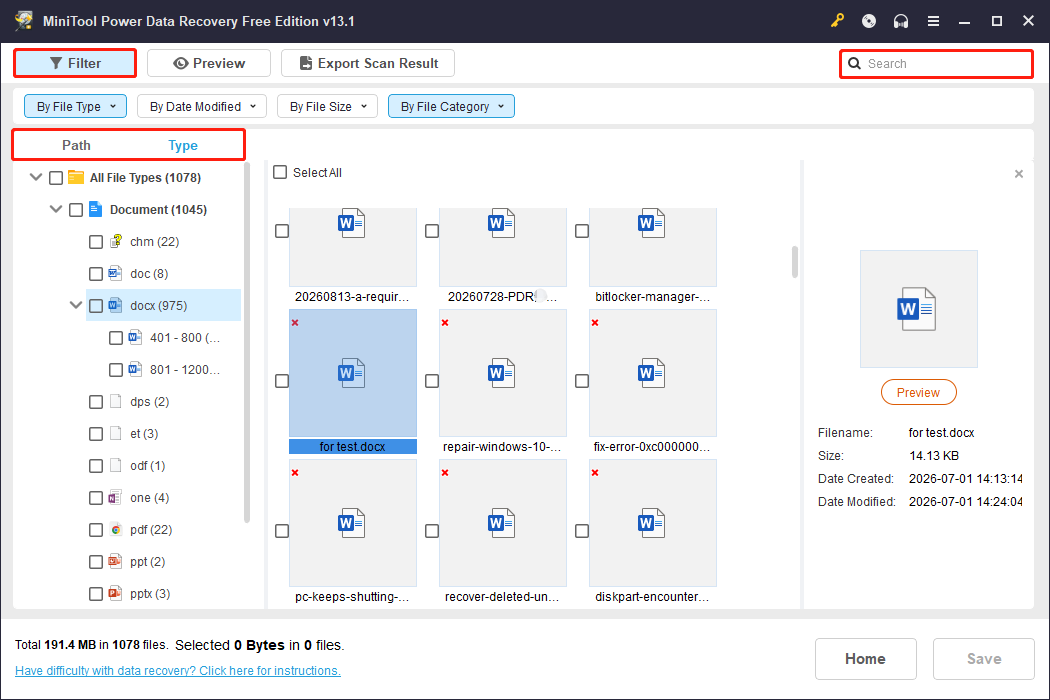Screen dimensions: 1050x700
Task: Click the toolbar Preview button
Action: point(209,64)
